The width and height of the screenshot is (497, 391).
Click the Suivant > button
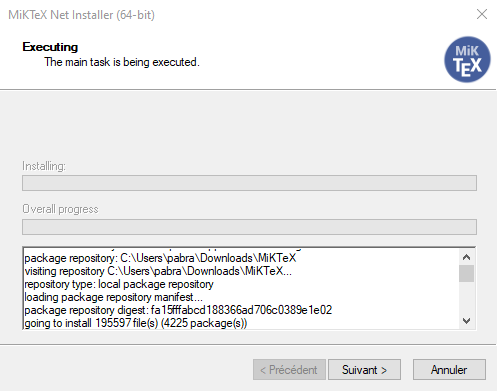(x=364, y=369)
